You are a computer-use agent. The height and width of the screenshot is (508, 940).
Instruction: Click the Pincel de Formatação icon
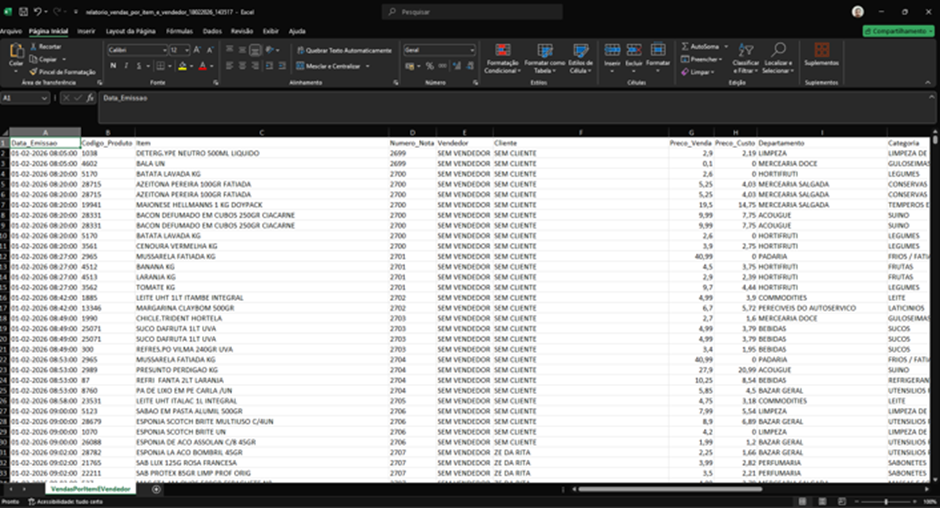point(34,72)
